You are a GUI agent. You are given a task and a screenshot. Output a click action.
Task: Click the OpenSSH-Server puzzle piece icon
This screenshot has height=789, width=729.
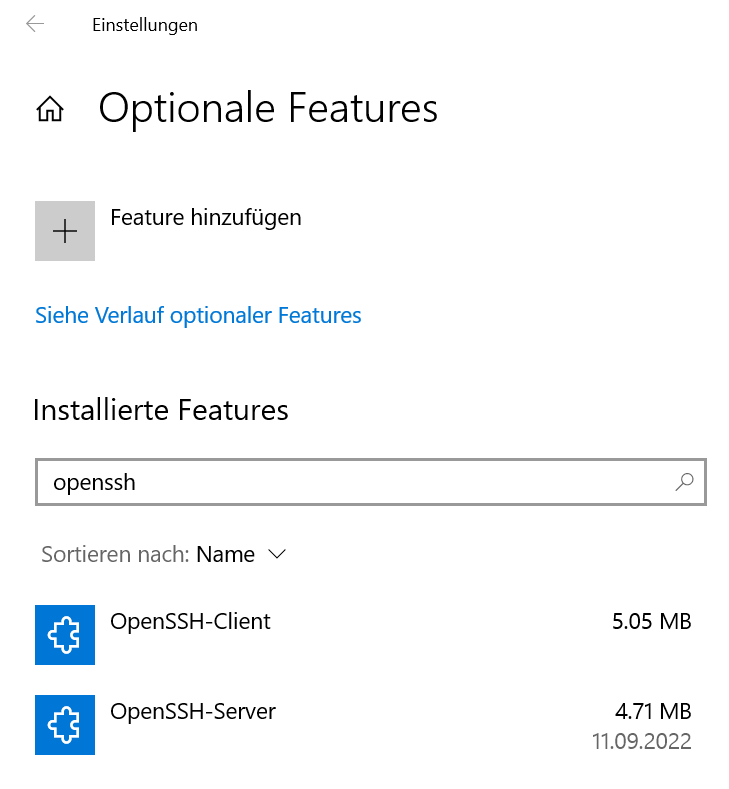click(65, 725)
